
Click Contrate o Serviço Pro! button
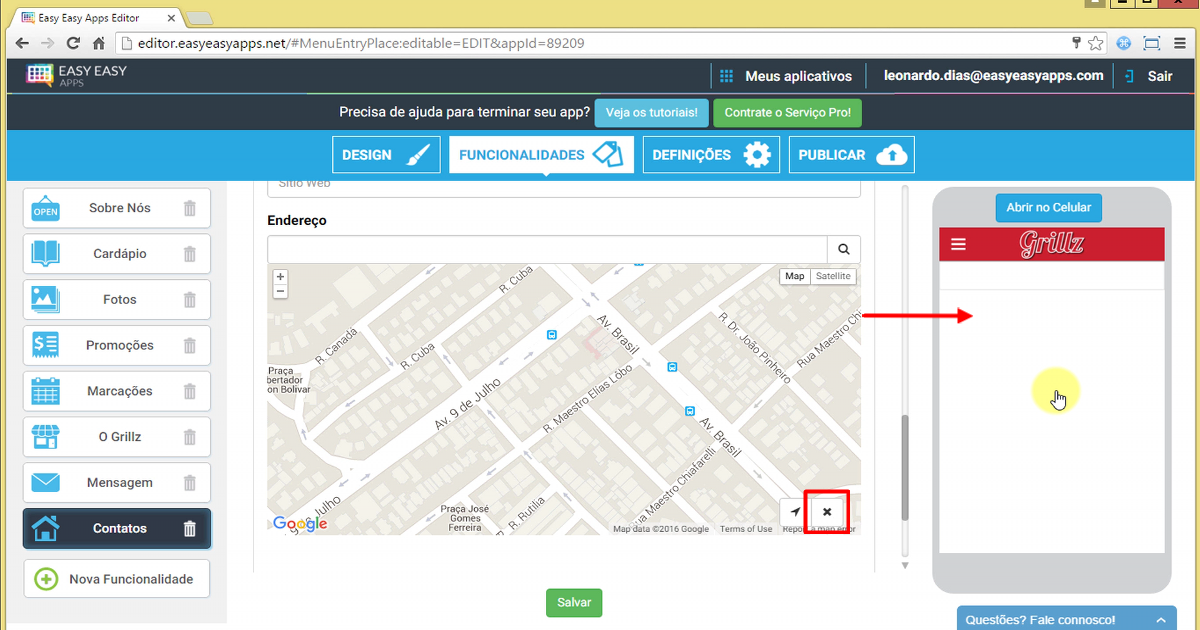click(x=787, y=113)
